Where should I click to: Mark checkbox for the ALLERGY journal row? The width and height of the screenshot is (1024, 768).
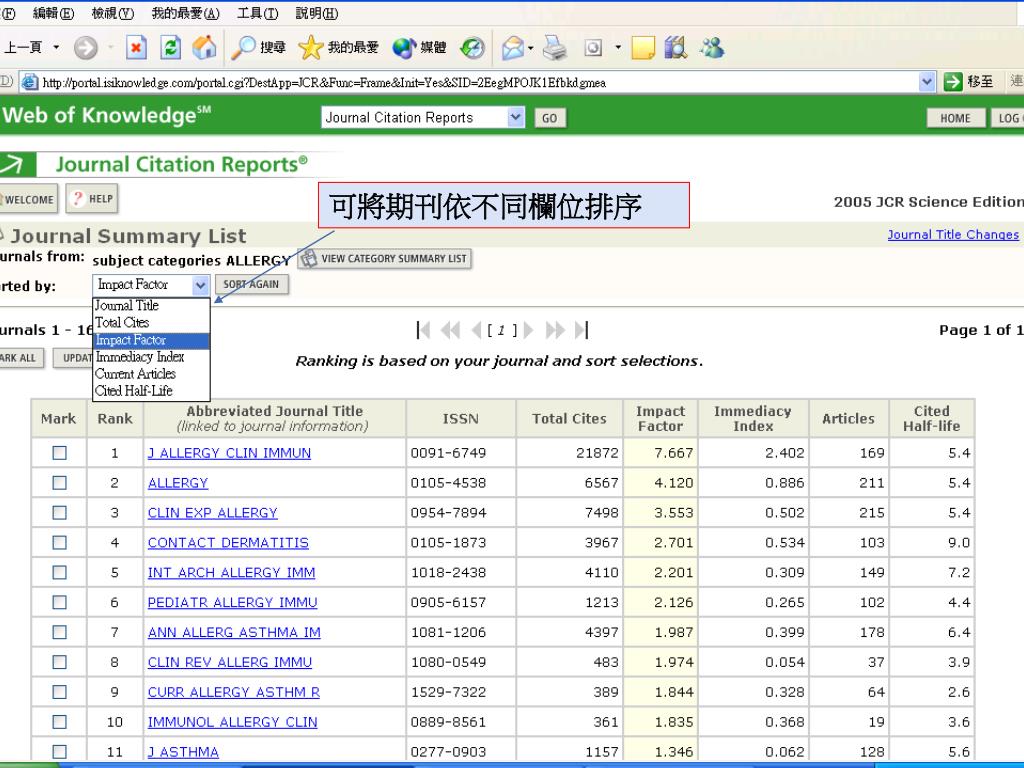click(x=59, y=483)
